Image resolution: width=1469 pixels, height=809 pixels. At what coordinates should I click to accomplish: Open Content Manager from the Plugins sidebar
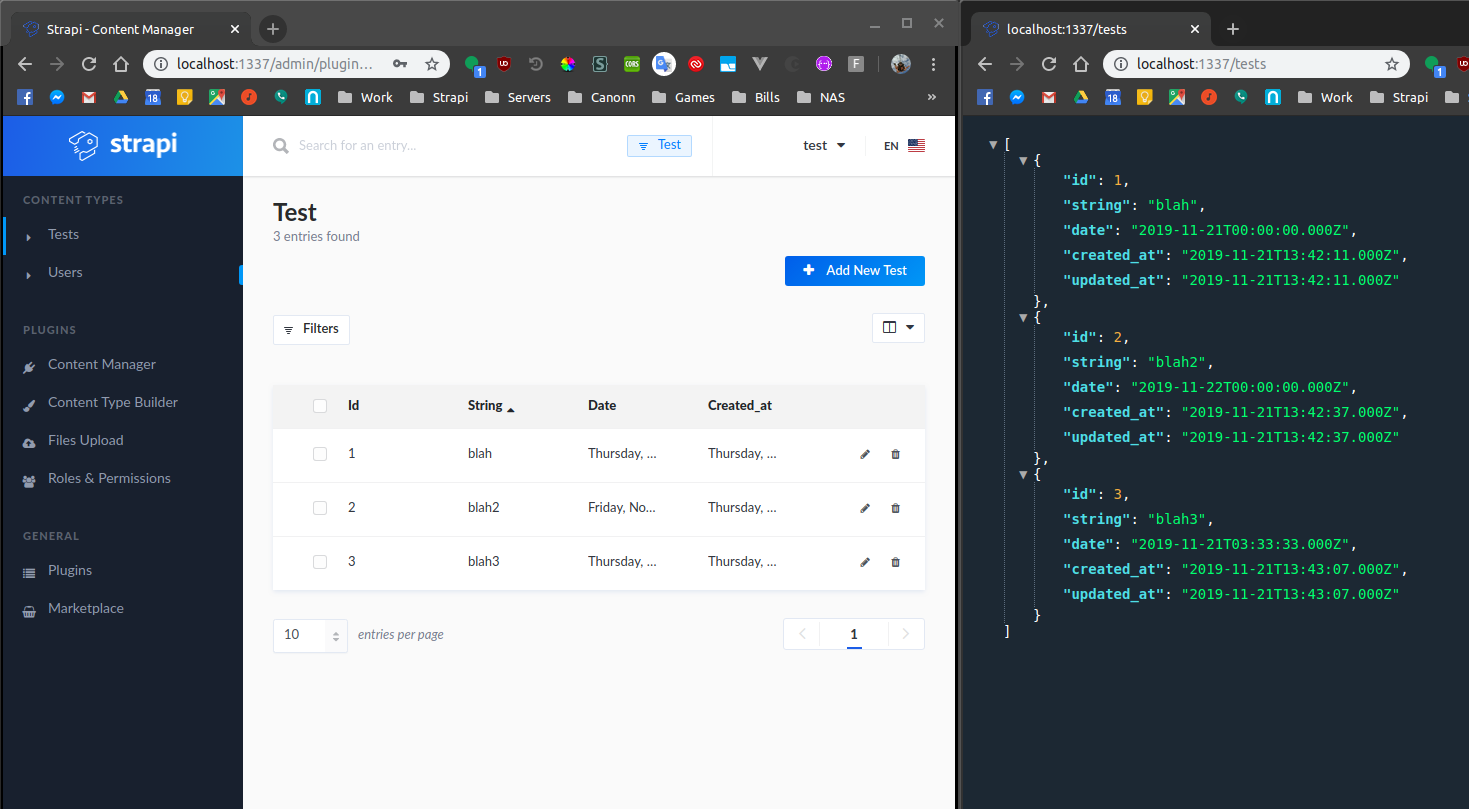click(x=102, y=364)
